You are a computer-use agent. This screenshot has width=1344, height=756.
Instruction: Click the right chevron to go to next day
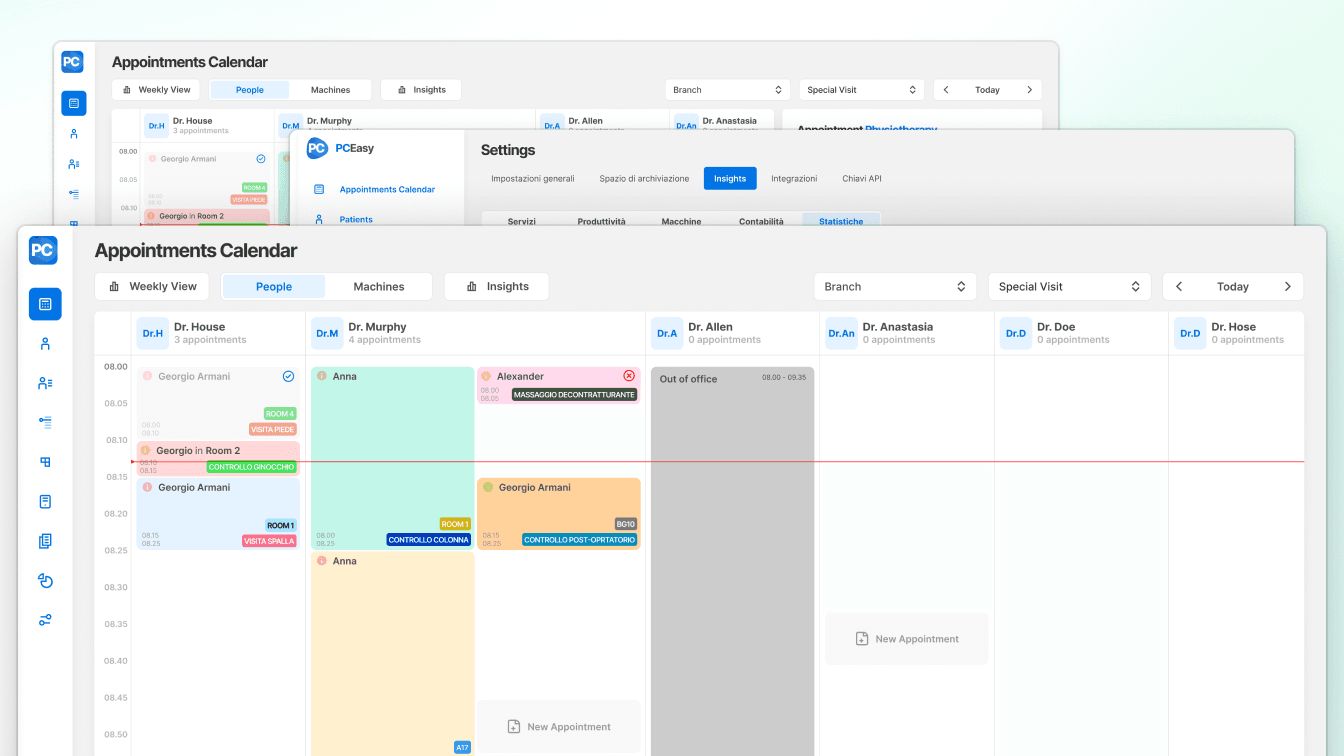click(x=1288, y=286)
